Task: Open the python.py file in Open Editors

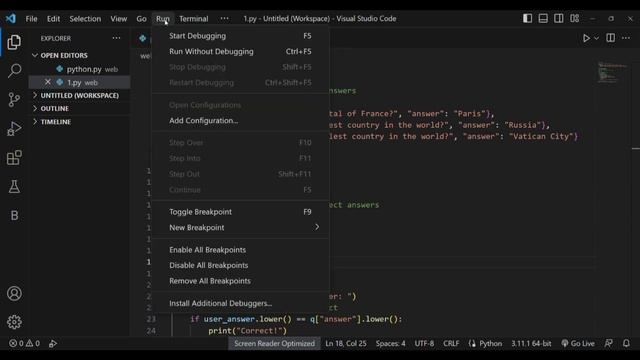Action: tap(80, 69)
